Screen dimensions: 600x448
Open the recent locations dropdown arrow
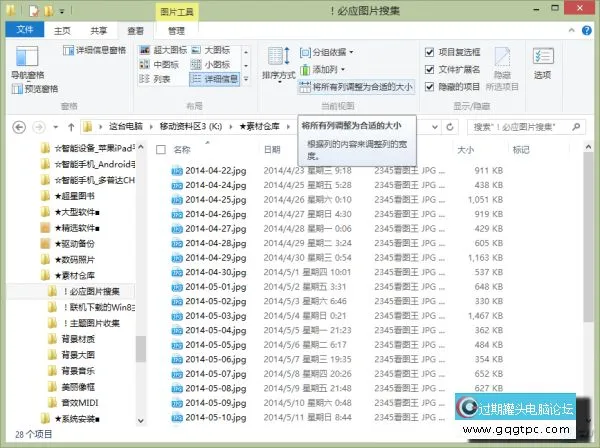pos(55,127)
